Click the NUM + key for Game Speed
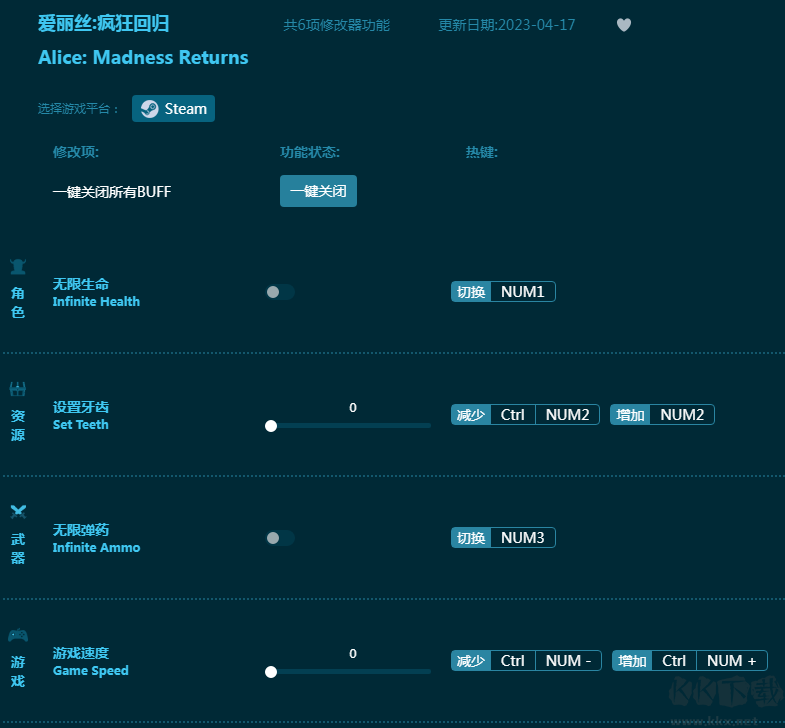The width and height of the screenshot is (785, 728). 731,661
